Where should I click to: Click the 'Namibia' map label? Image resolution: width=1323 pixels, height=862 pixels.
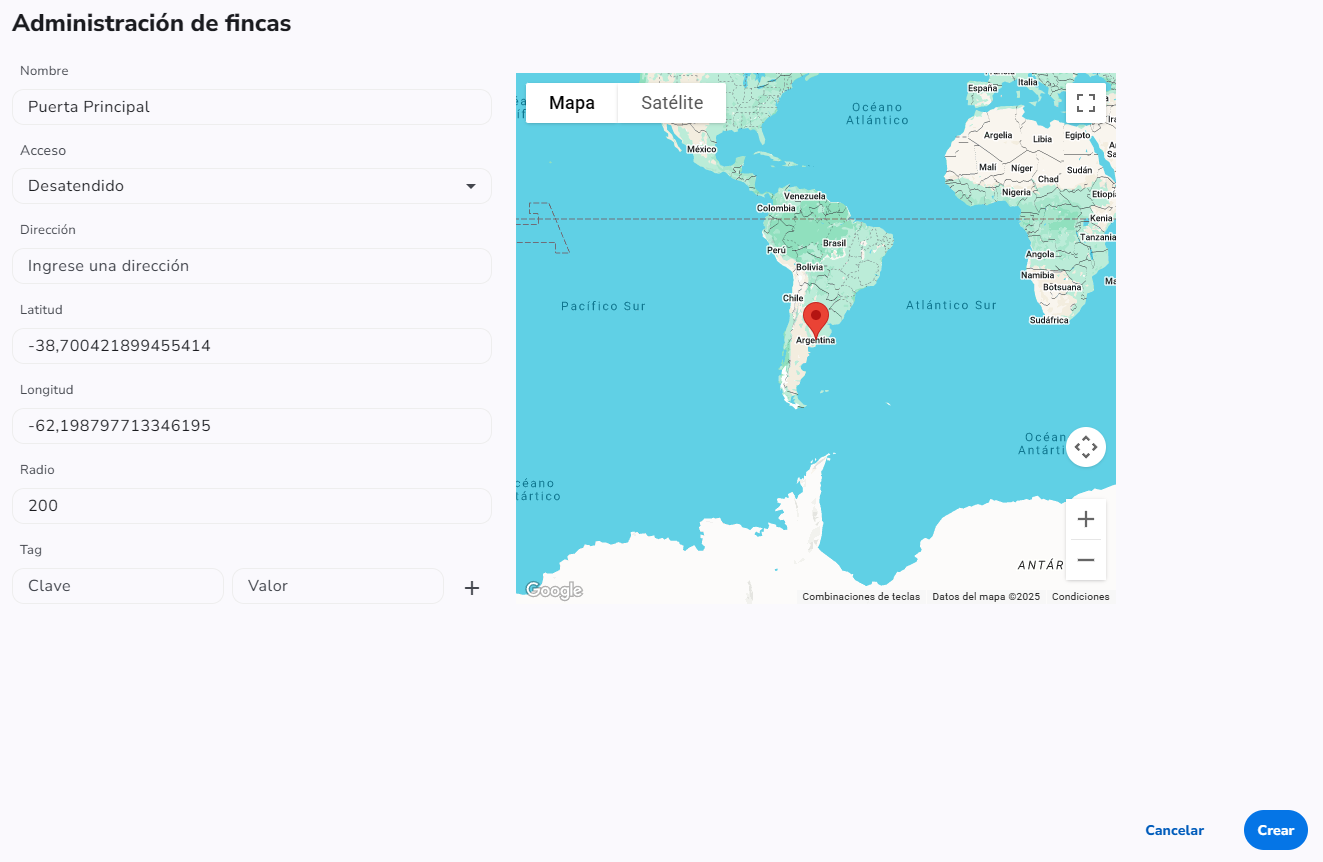pos(1038,275)
